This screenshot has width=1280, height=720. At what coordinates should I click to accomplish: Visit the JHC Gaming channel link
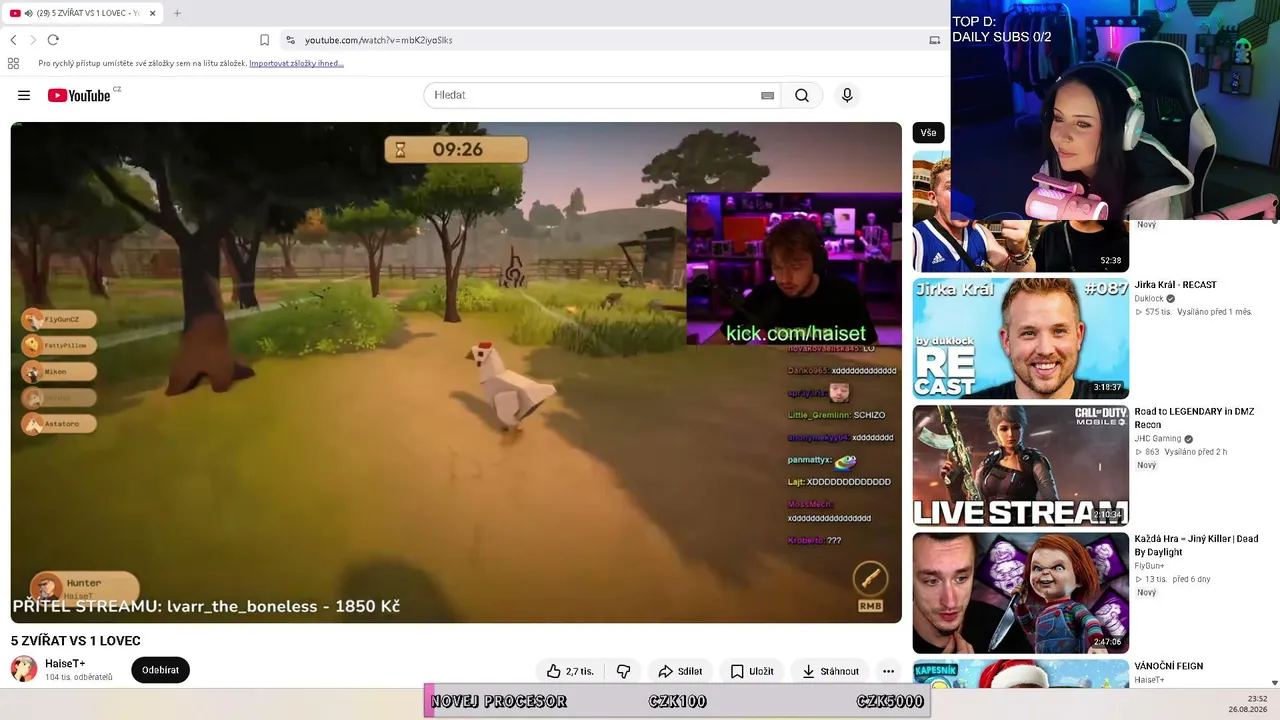(x=1158, y=438)
